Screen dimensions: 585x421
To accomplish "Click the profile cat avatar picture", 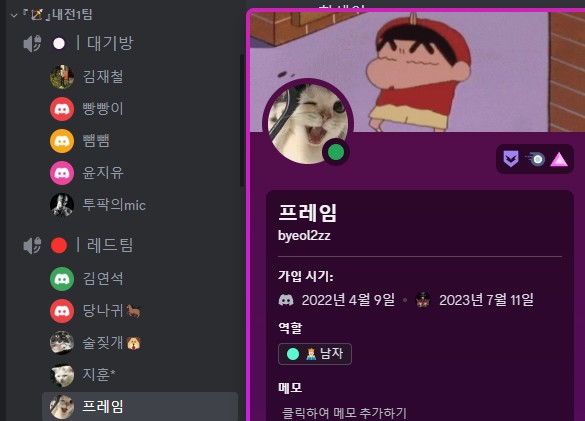I will pos(308,124).
